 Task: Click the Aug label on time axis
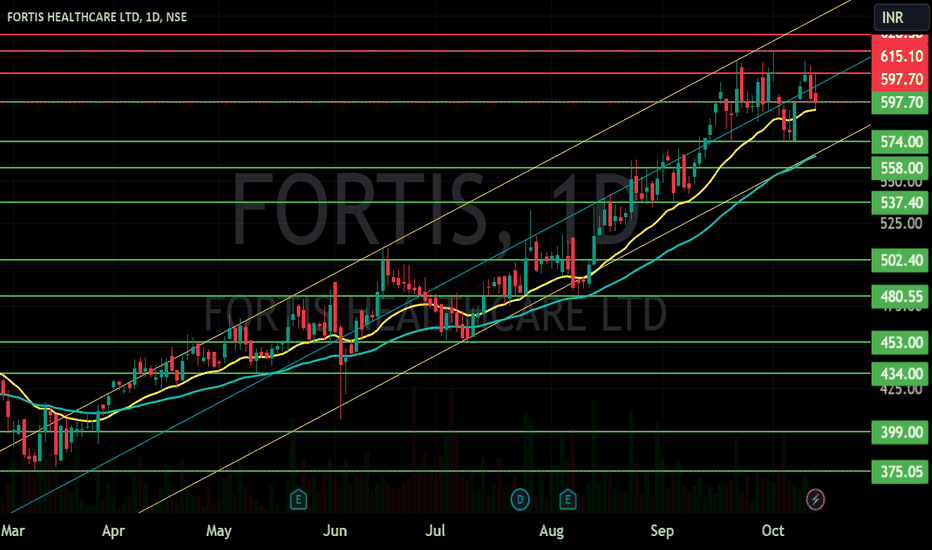(x=552, y=530)
